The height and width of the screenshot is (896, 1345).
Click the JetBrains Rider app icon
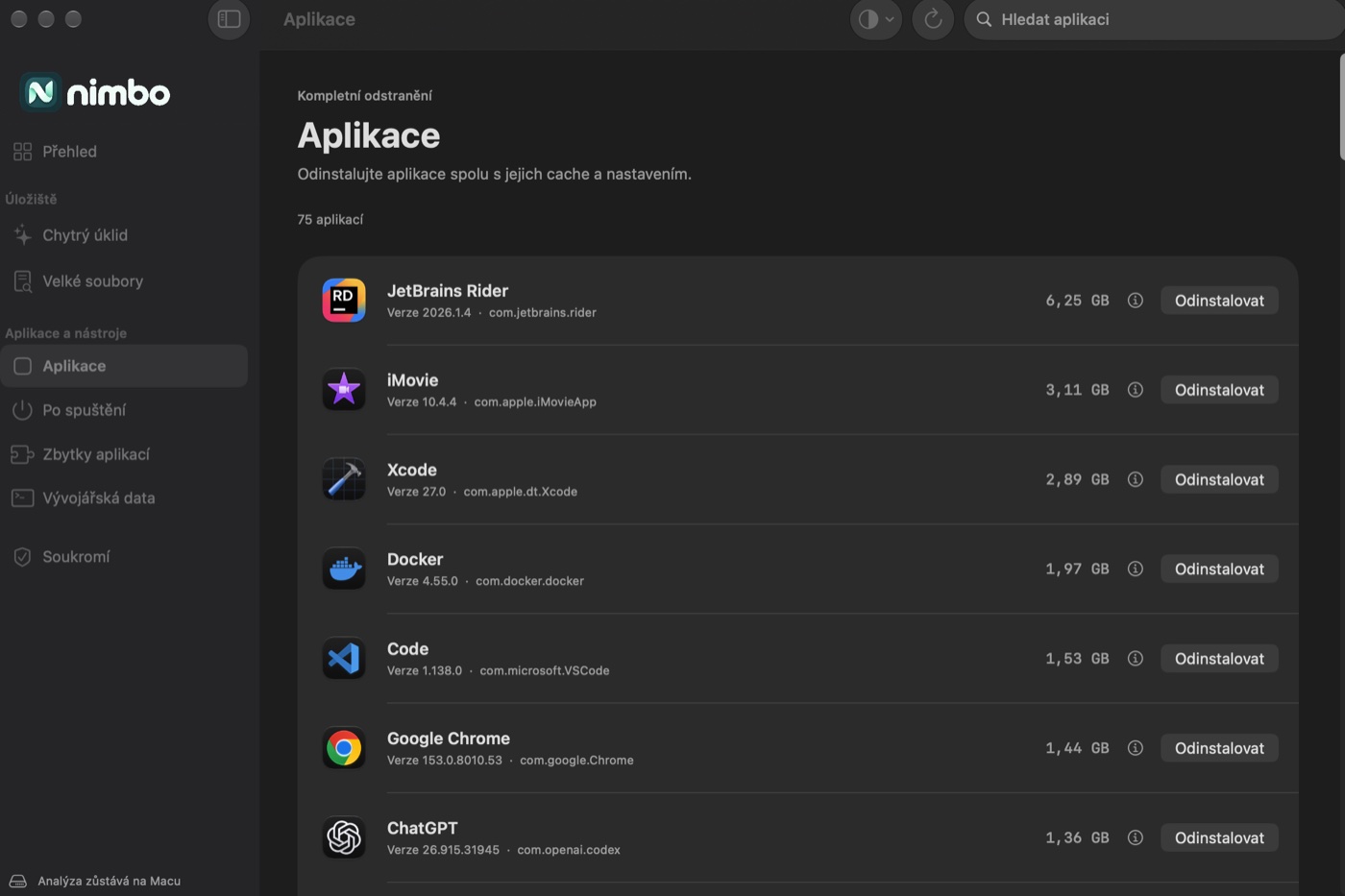344,301
